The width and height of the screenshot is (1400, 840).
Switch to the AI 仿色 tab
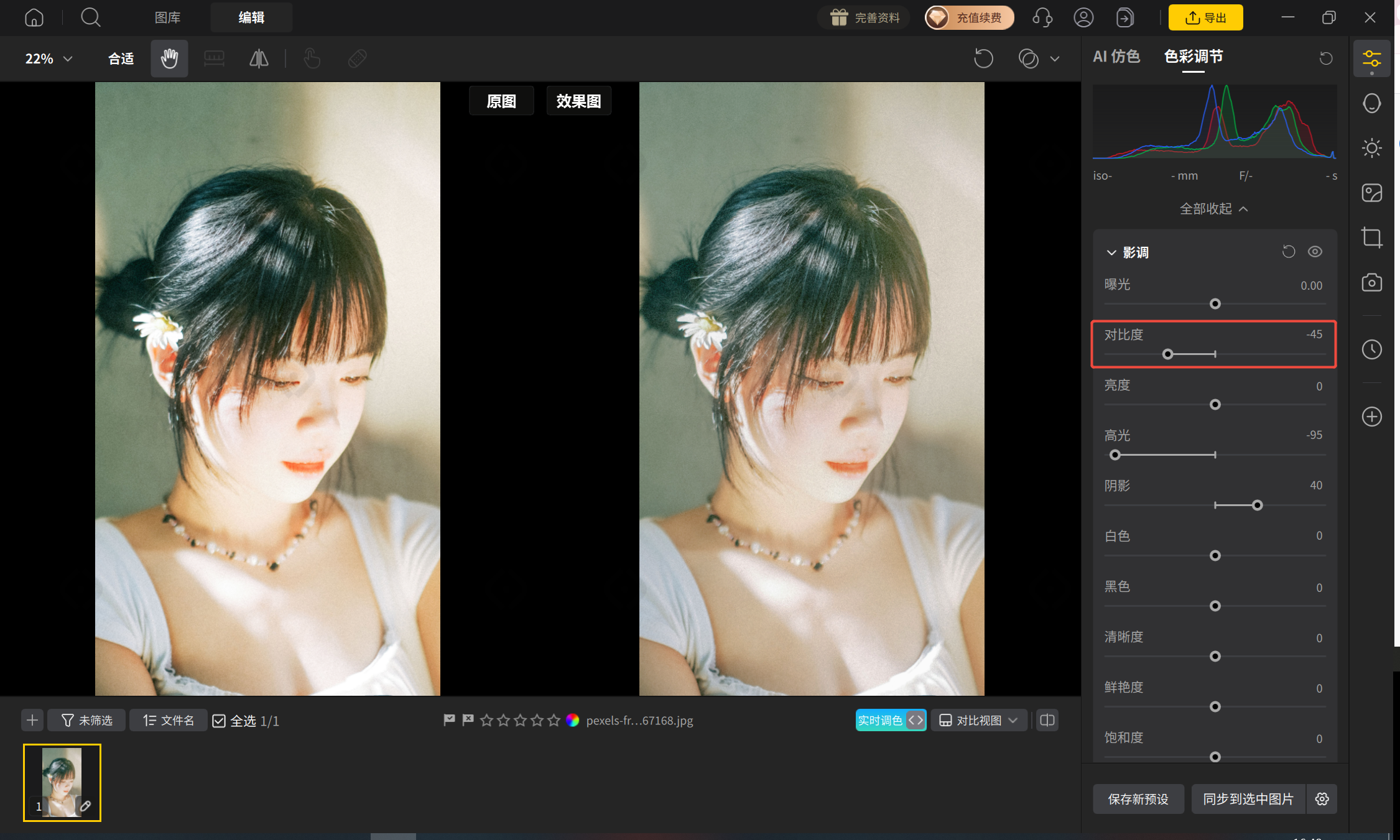[x=1116, y=57]
